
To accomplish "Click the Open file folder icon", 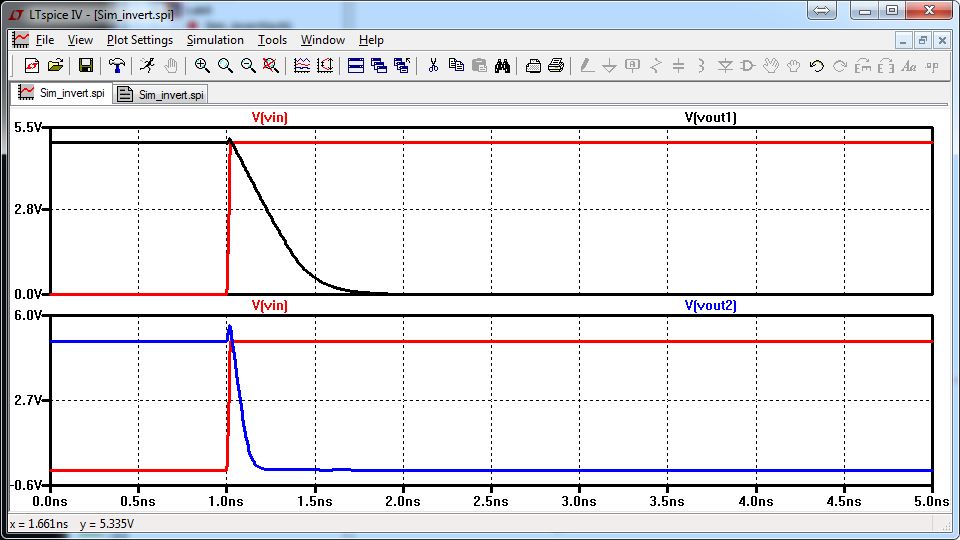I will (56, 66).
